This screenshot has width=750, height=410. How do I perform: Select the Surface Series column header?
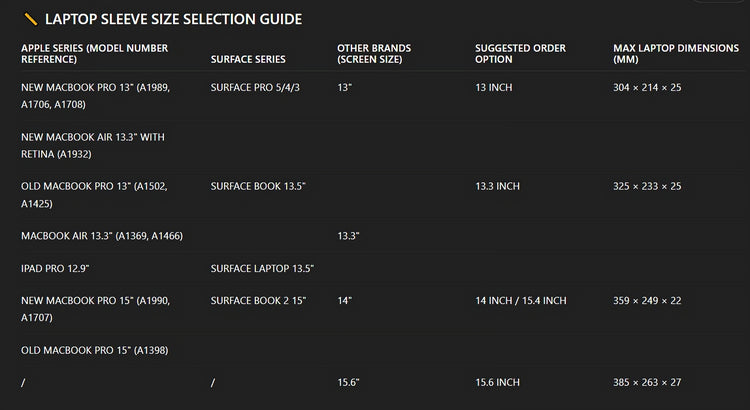[x=248, y=60]
